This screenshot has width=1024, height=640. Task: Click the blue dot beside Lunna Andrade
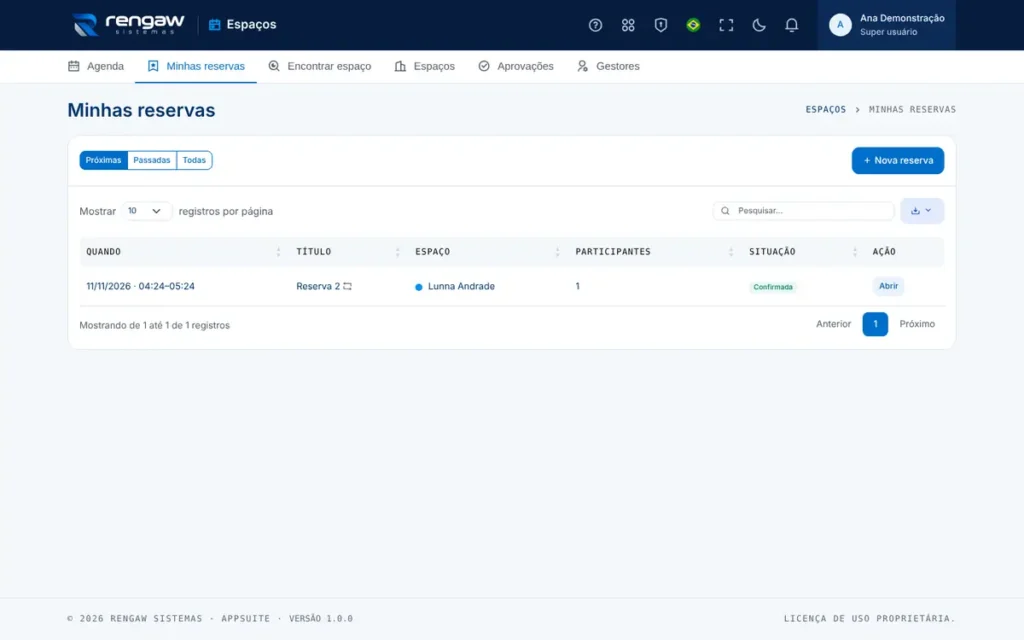[x=419, y=287]
